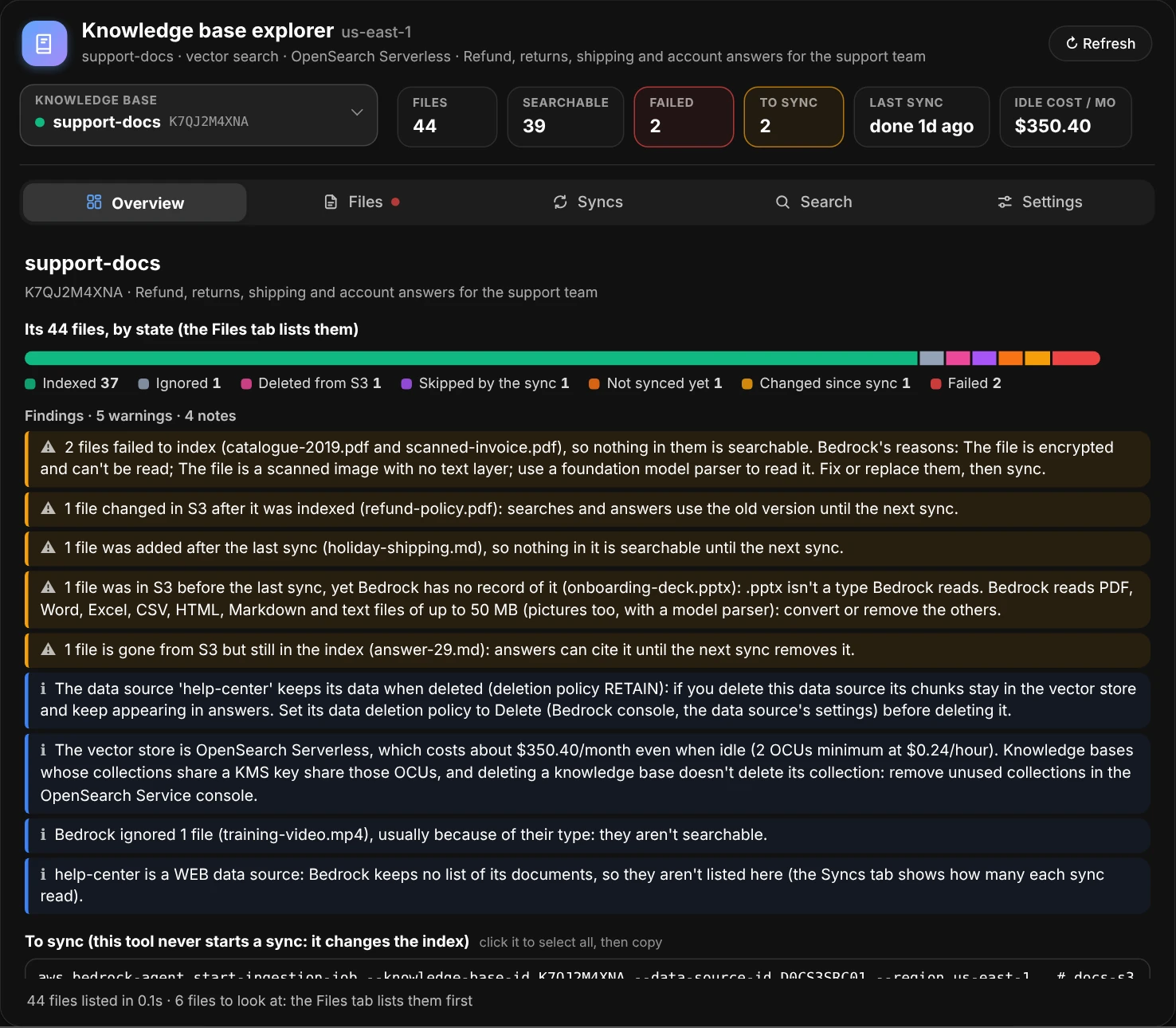Click the warning triangle for the refund-policy.pdf finding
Screen dimensions: 1176x1028
point(49,508)
